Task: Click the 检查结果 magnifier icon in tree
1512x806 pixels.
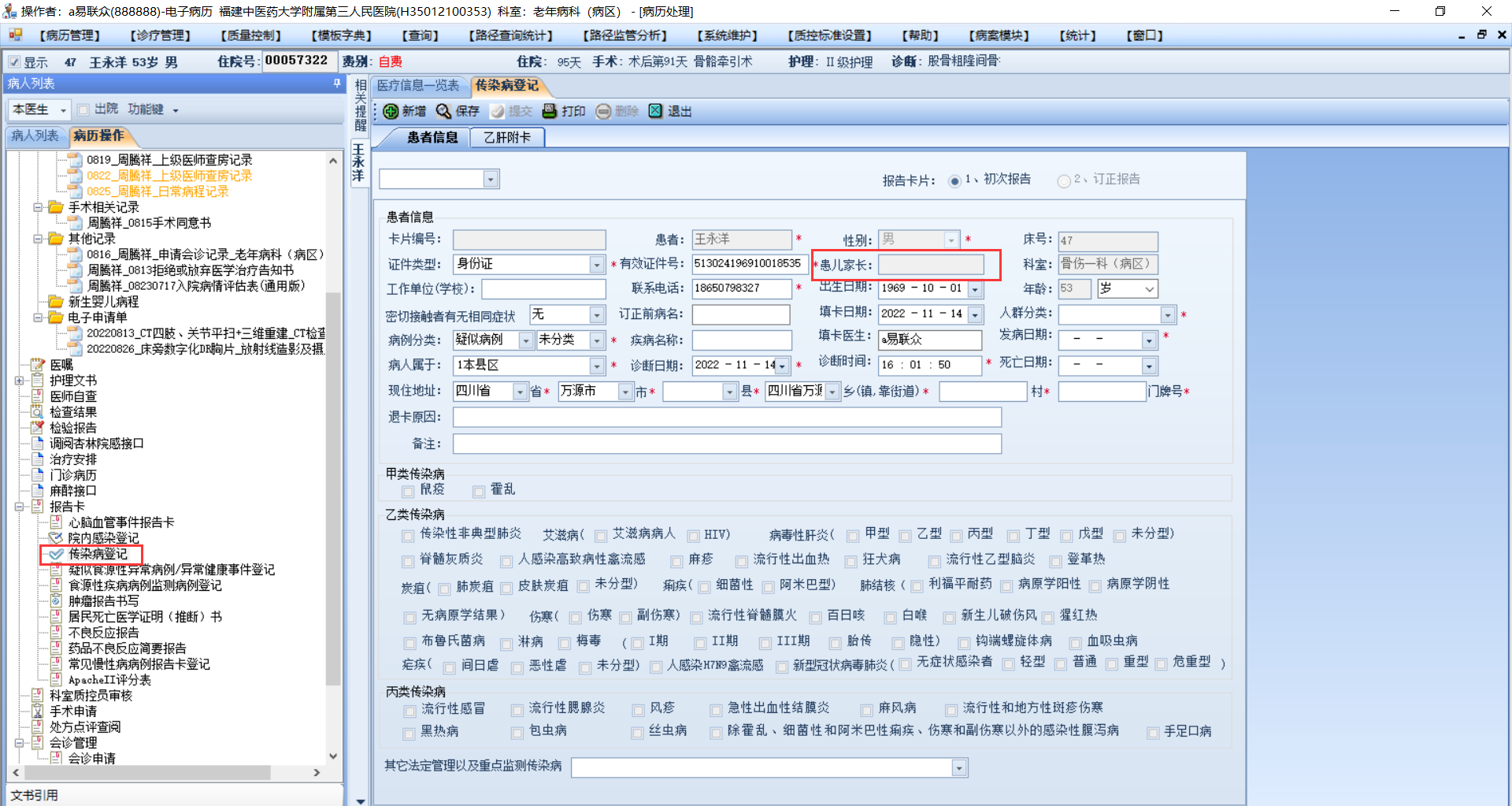Action: pos(38,412)
